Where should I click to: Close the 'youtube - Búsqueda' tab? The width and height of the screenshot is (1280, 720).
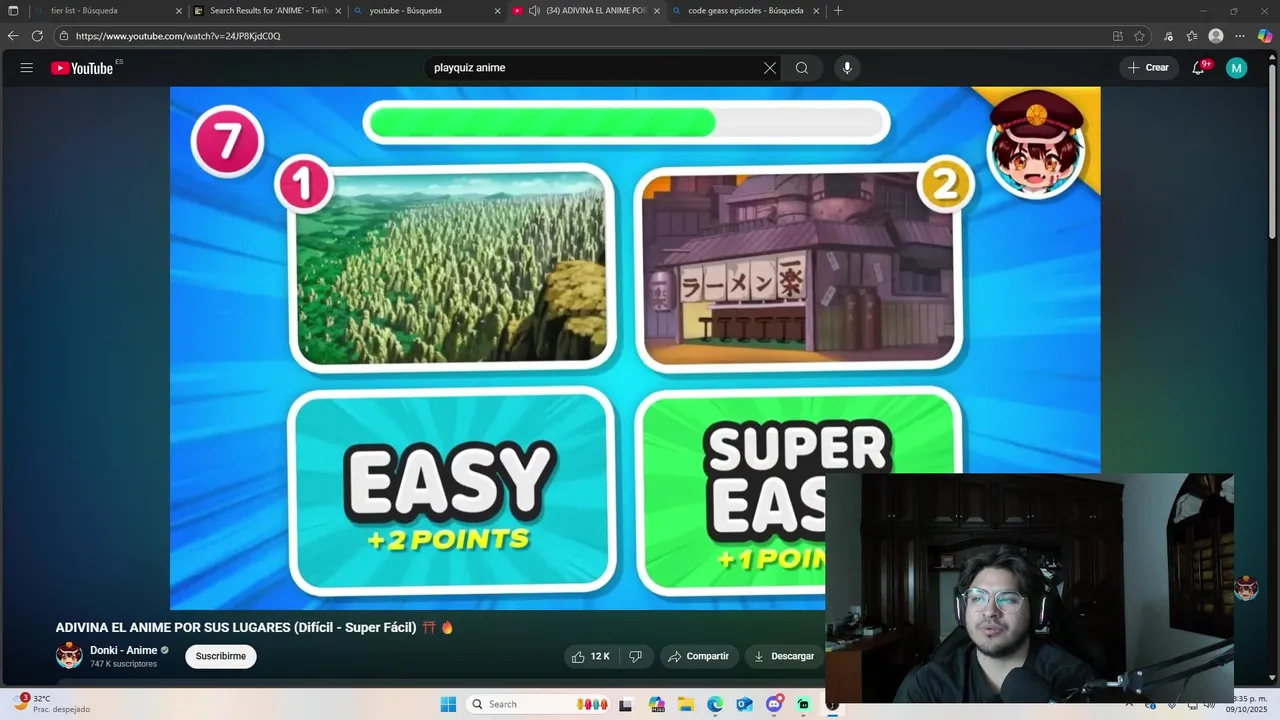coord(497,11)
